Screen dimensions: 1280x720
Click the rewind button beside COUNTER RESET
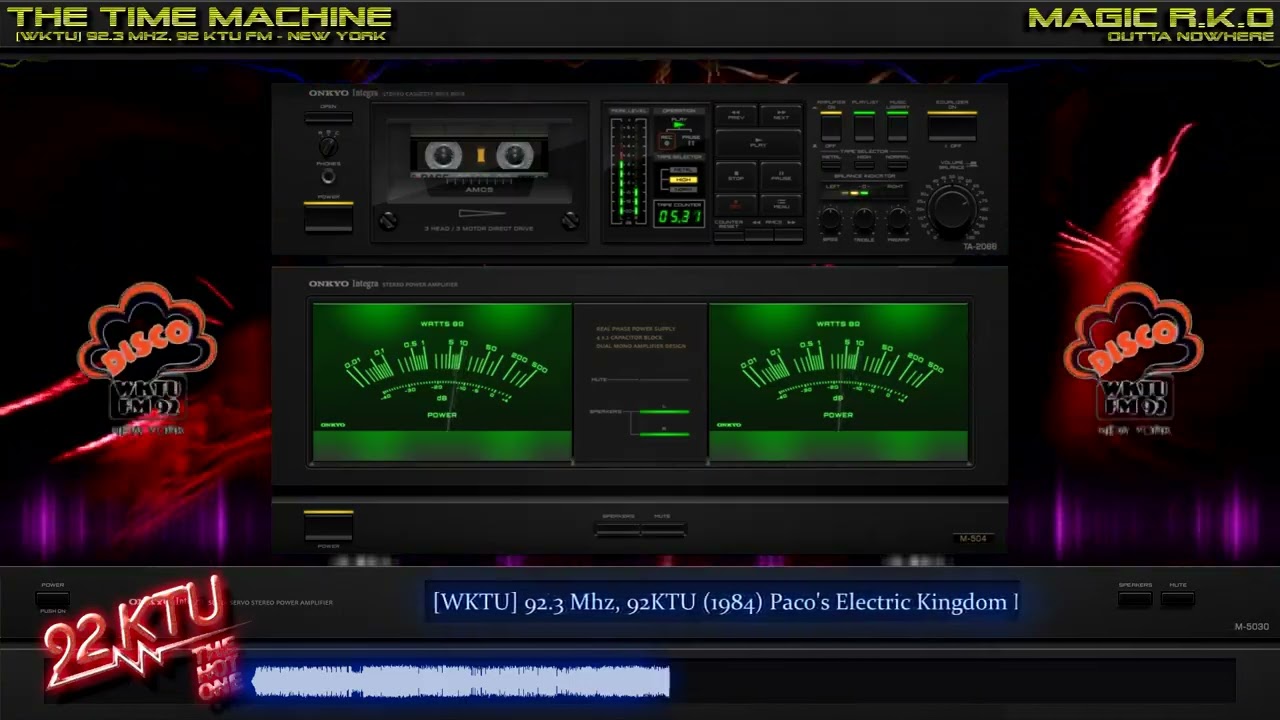[759, 236]
